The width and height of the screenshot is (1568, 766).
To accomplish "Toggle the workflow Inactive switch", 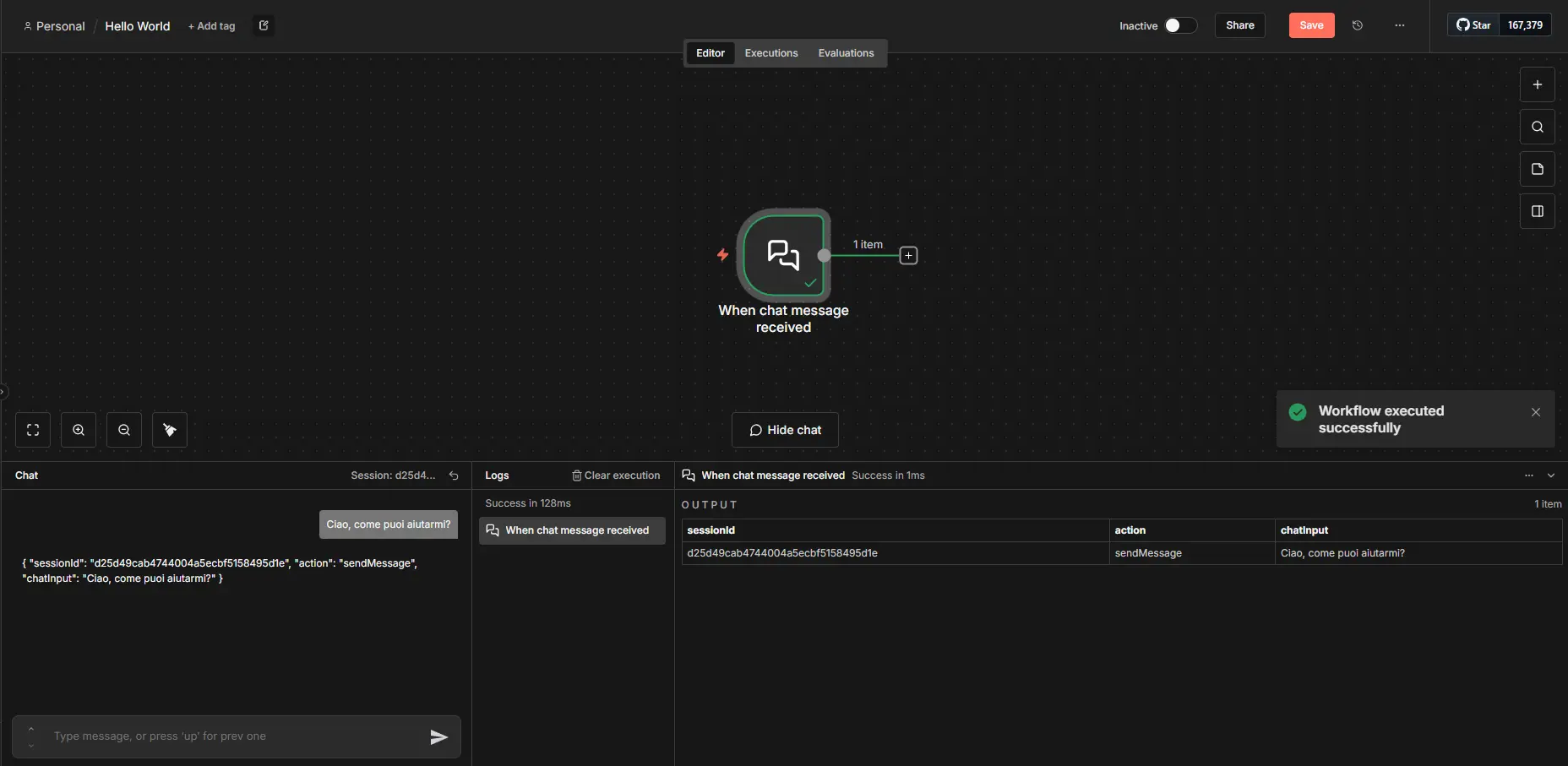I will [1180, 25].
